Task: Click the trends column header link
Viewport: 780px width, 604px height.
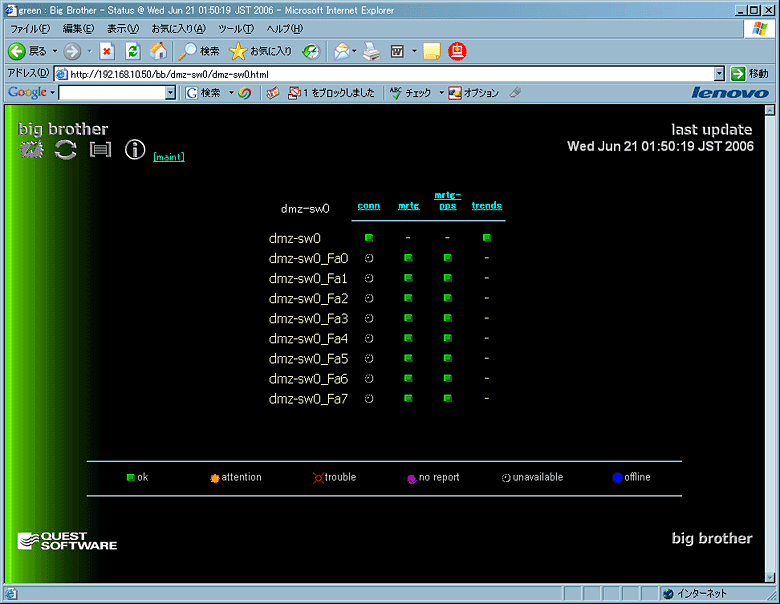Action: [487, 206]
